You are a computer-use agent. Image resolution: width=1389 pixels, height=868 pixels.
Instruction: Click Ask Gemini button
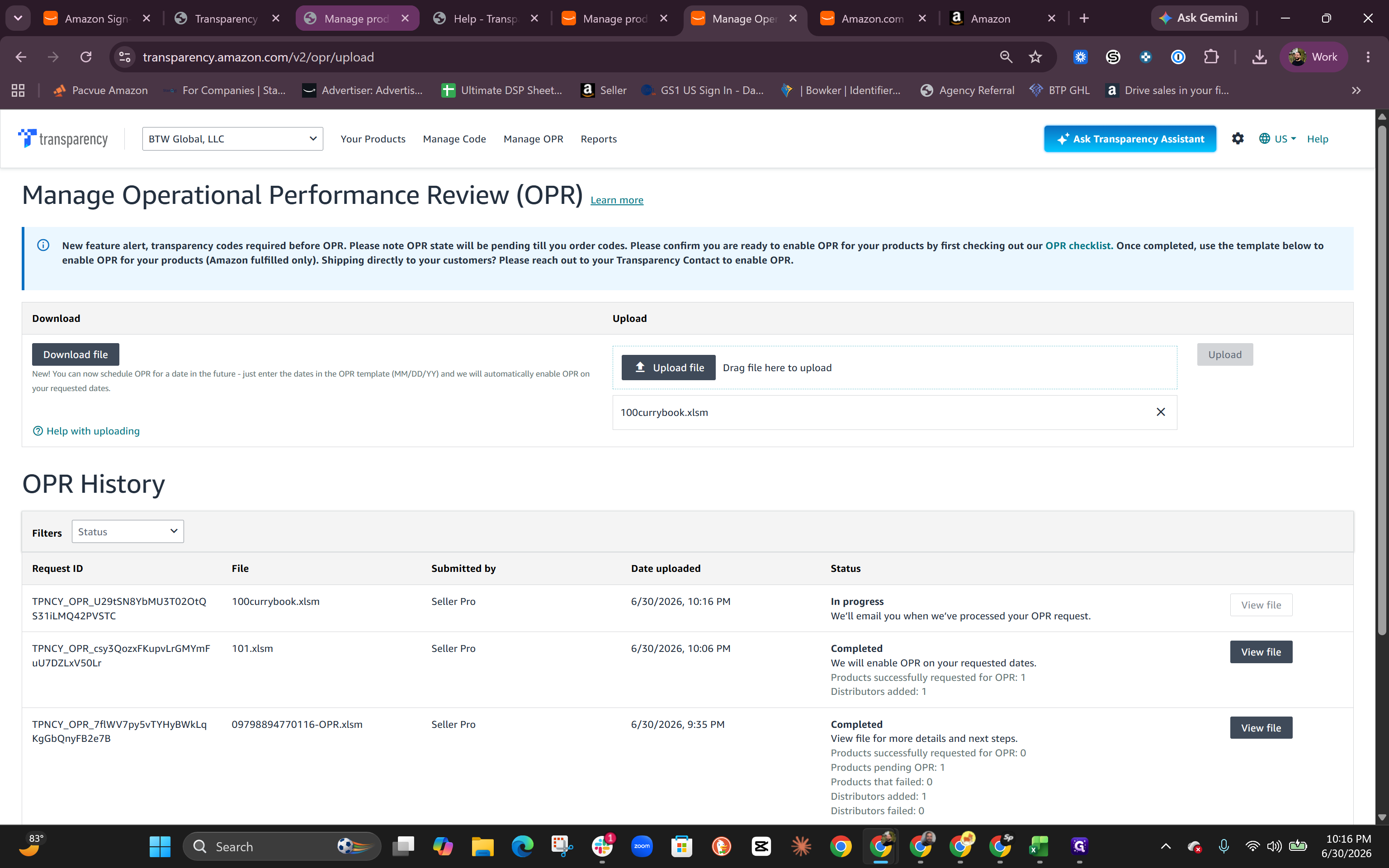click(x=1199, y=18)
